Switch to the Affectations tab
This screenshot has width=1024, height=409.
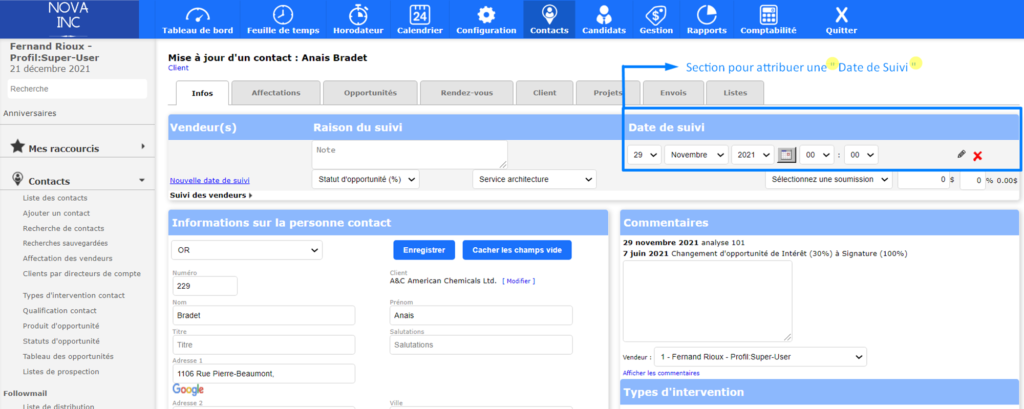(276, 93)
